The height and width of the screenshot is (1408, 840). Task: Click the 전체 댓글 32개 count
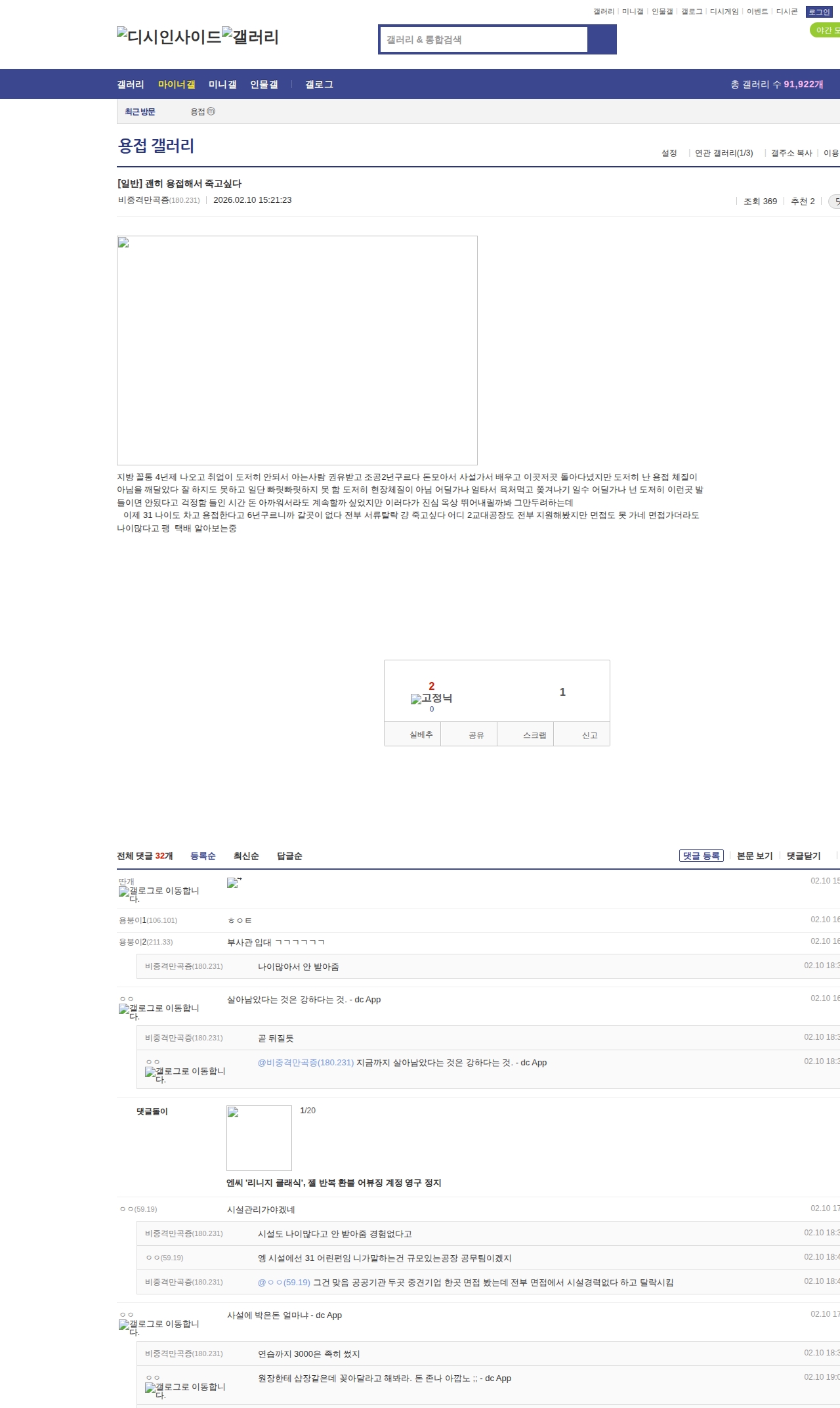tap(145, 856)
